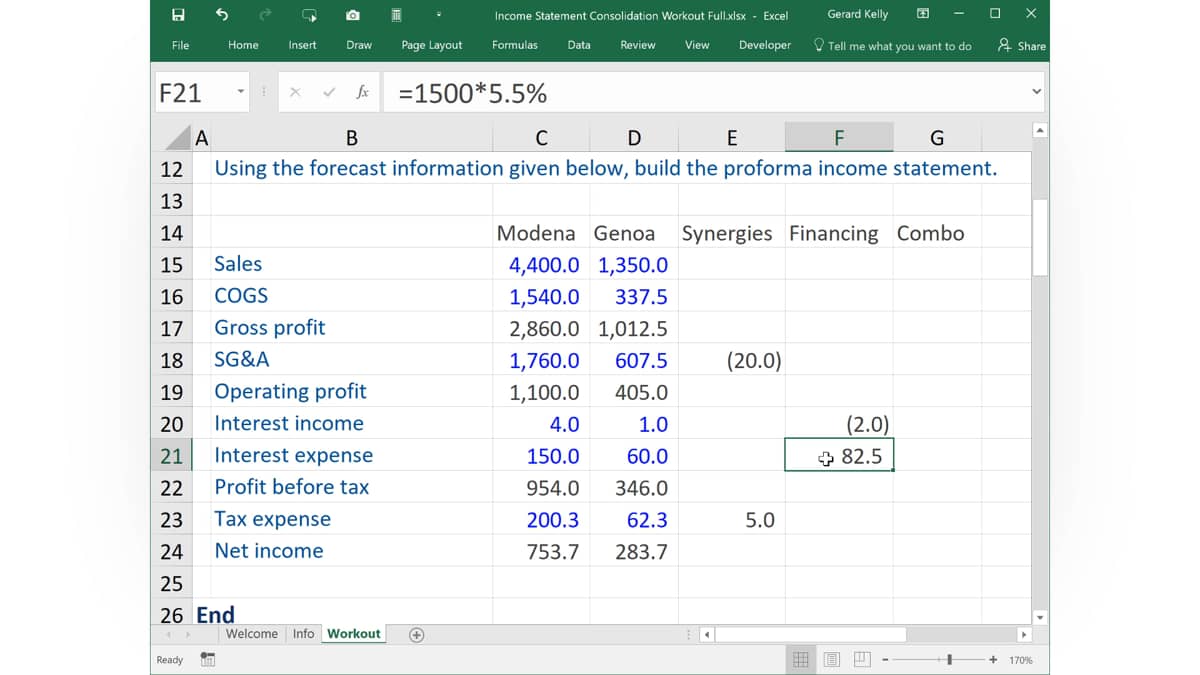This screenshot has height=675, width=1200.
Task: Click the Insert Function fx icon
Action: coord(362,93)
